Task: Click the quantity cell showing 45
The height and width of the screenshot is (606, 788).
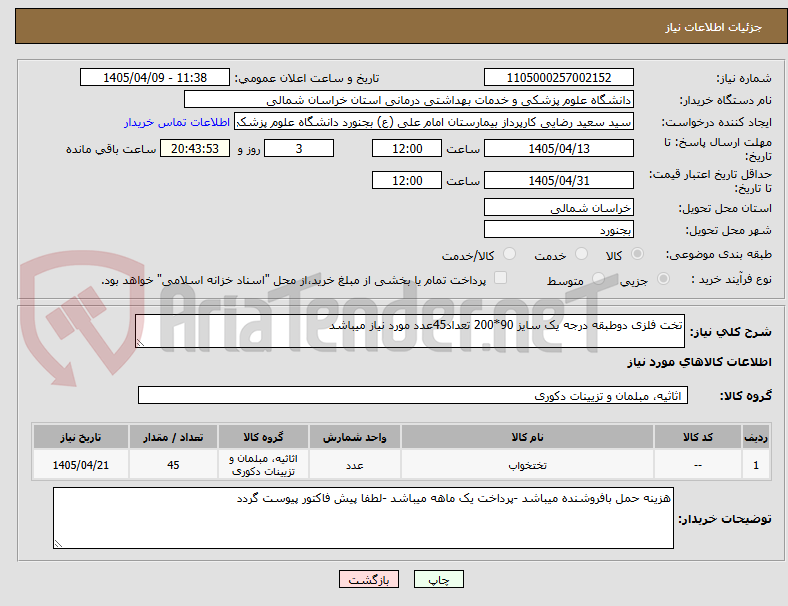Action: pos(173,465)
